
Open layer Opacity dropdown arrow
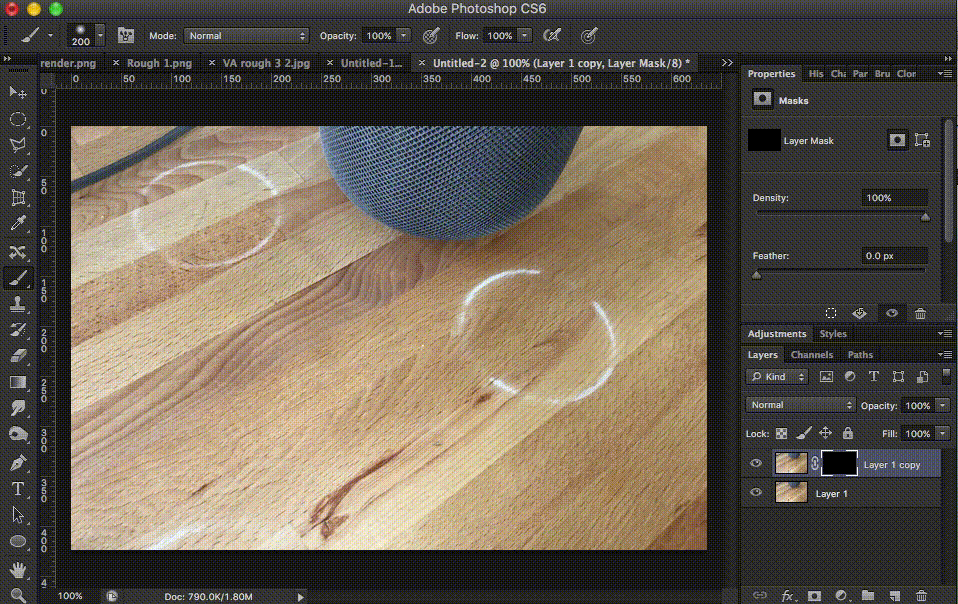(943, 406)
